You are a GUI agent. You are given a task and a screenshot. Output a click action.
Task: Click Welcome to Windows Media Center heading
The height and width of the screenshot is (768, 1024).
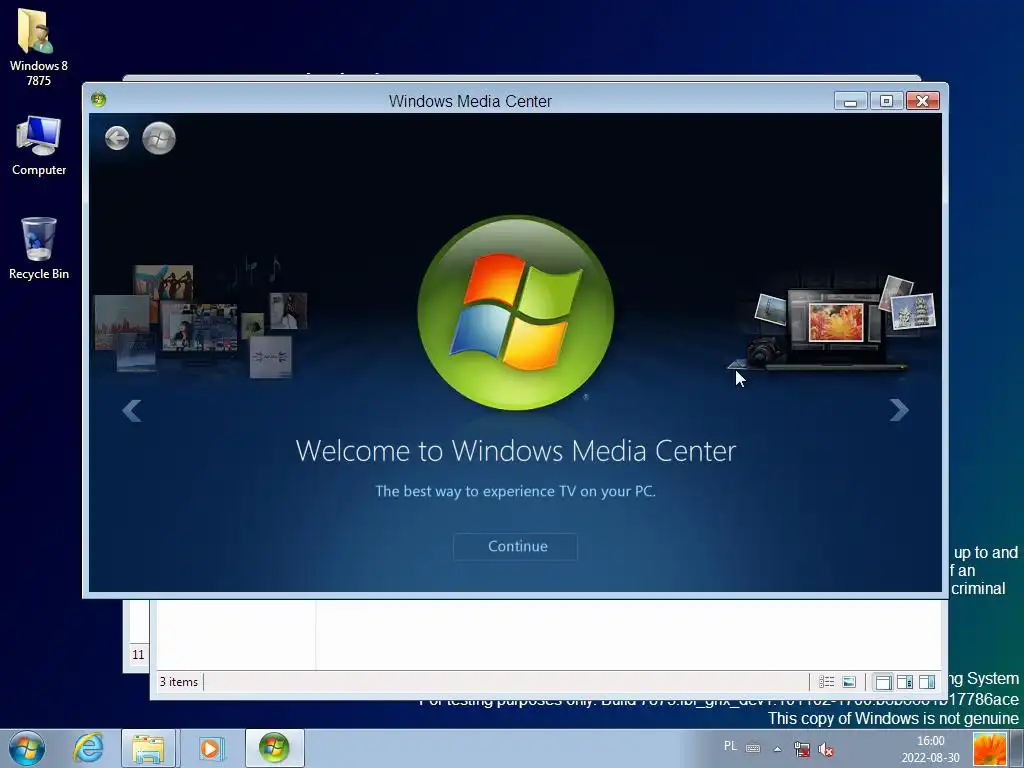coord(515,451)
